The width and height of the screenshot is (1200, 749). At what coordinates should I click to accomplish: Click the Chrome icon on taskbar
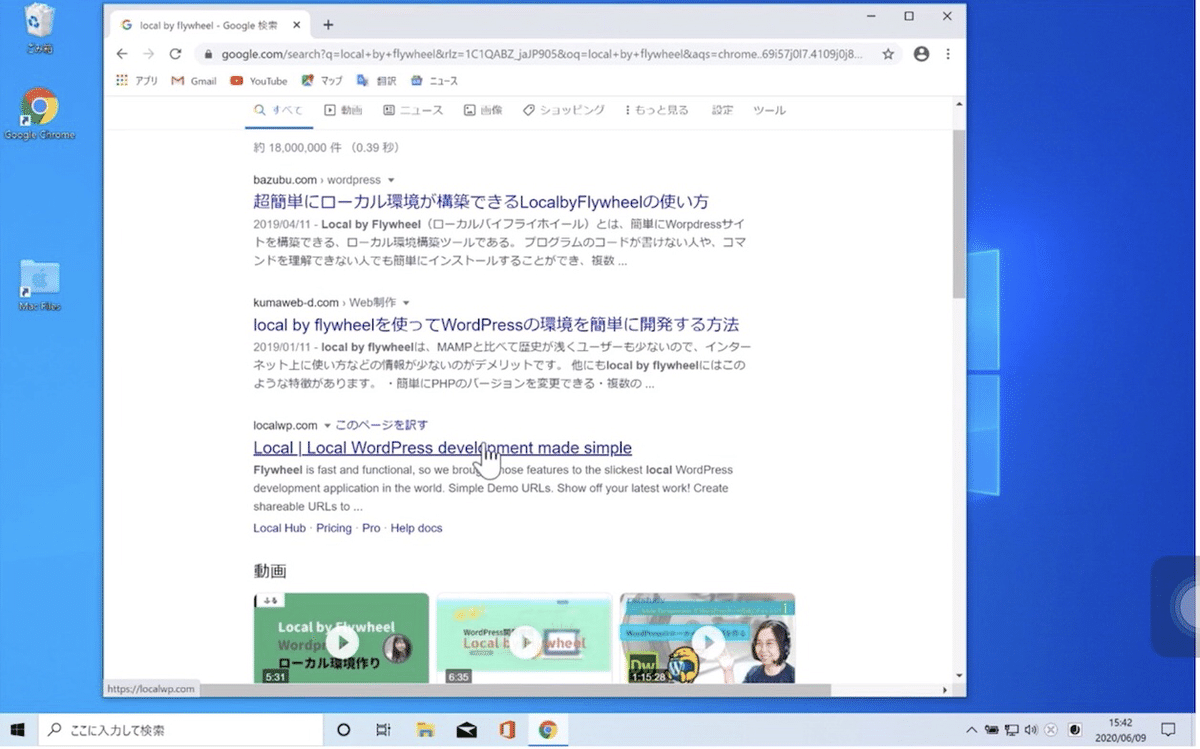[x=548, y=730]
